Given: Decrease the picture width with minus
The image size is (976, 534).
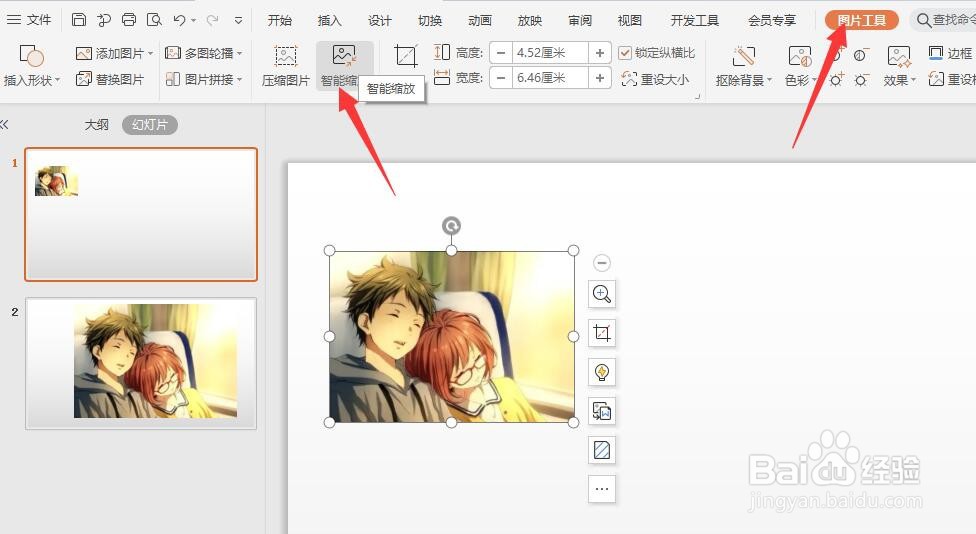Looking at the screenshot, I should pyautogui.click(x=501, y=78).
